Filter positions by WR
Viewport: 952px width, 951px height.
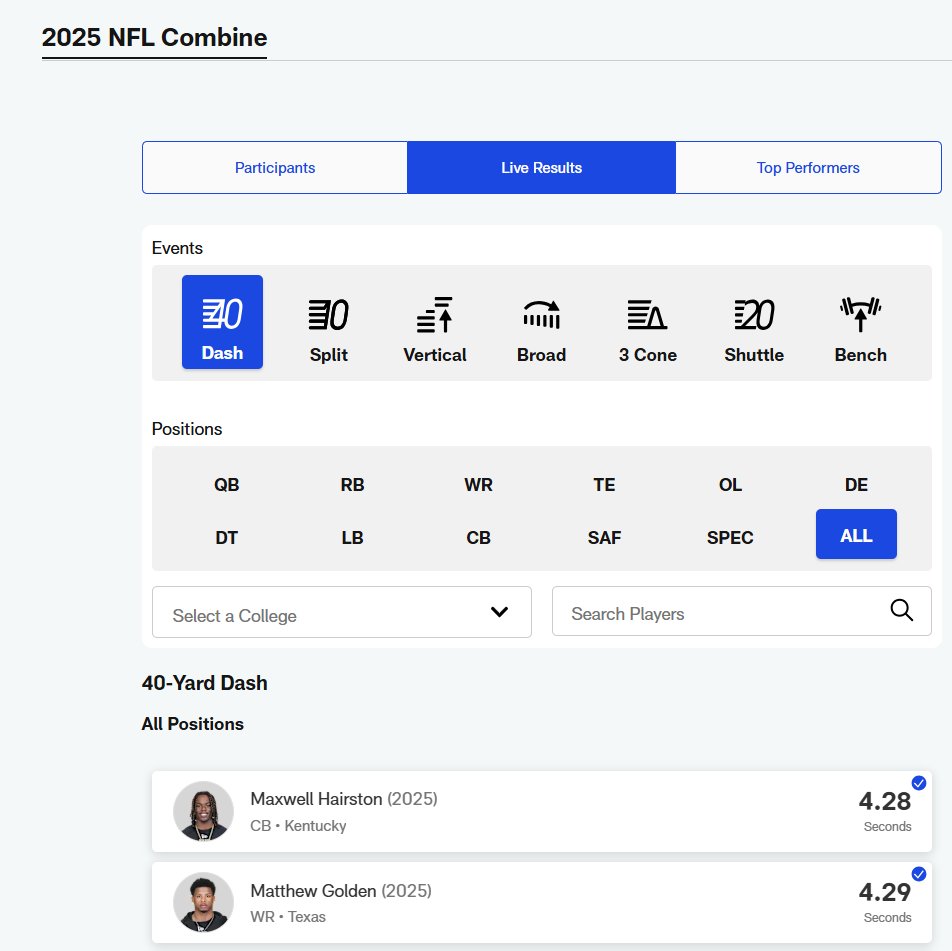point(478,485)
